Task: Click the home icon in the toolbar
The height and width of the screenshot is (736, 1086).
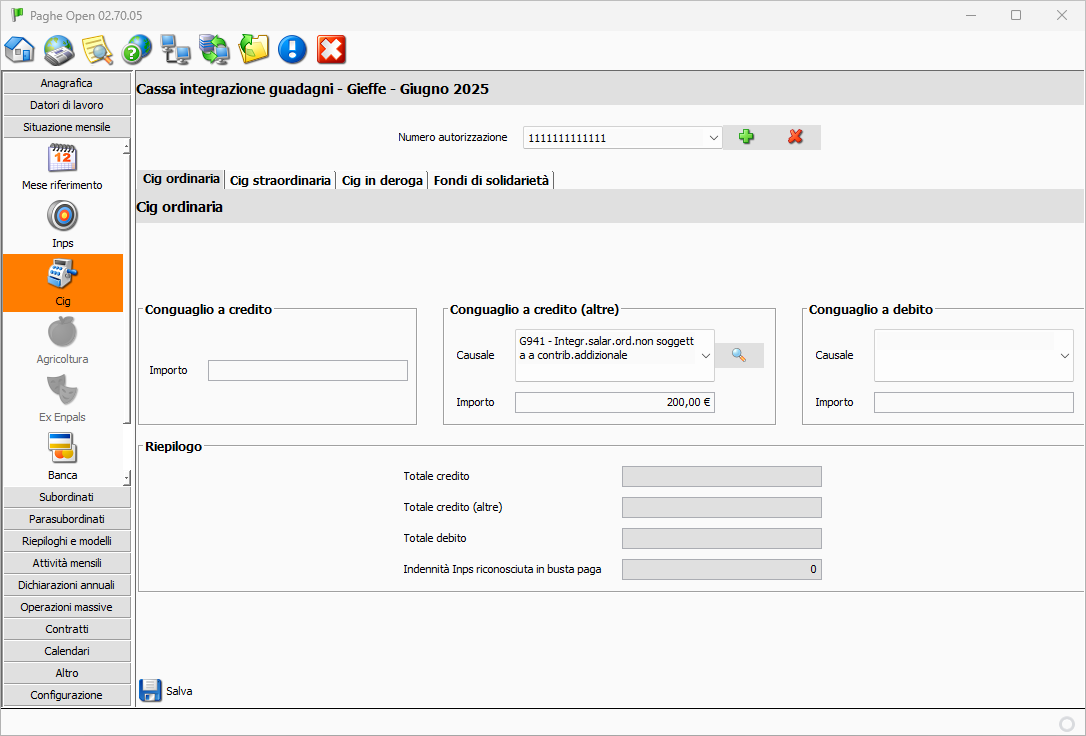Action: click(20, 49)
